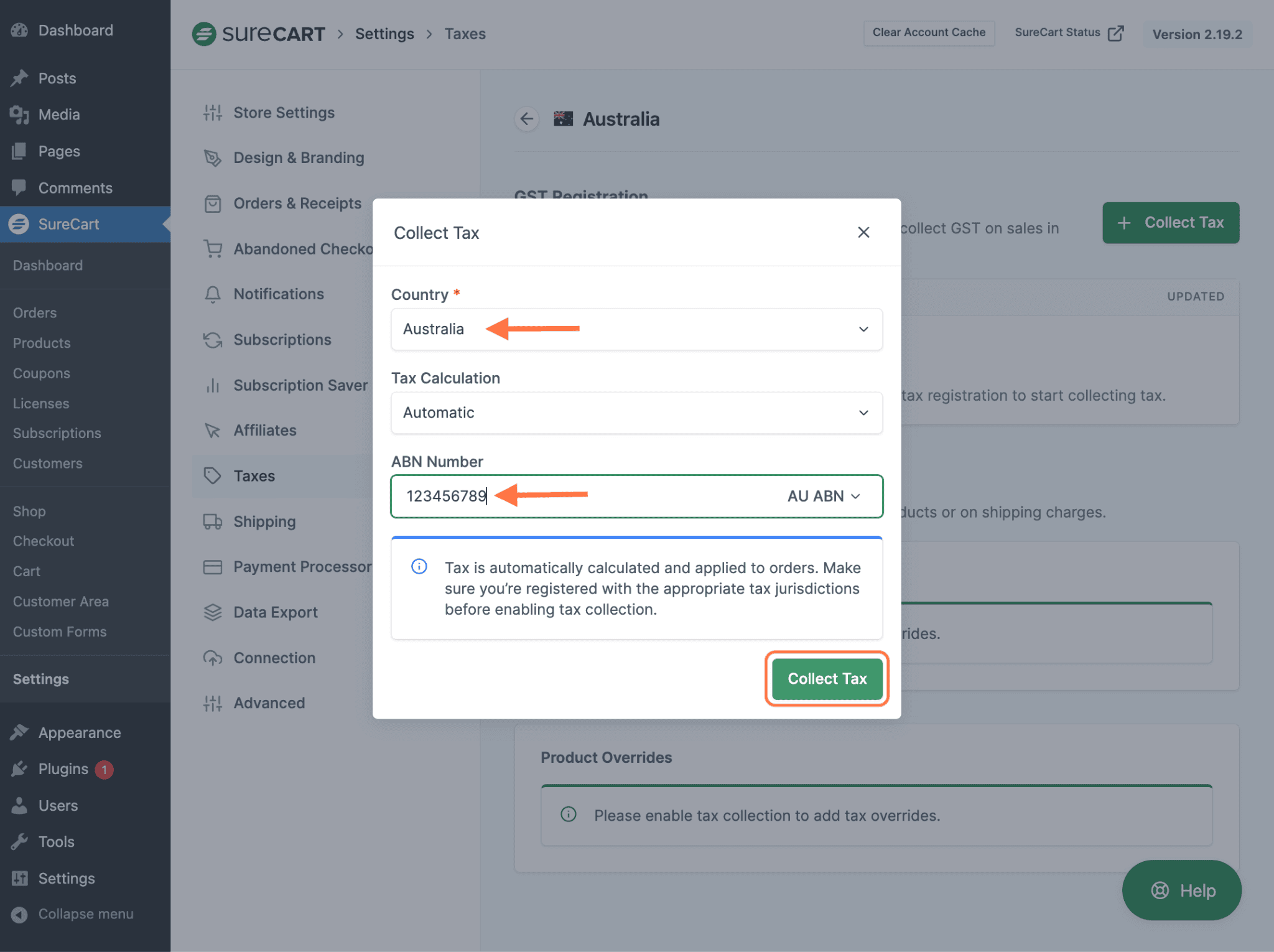Open SureCart Status external link
This screenshot has width=1274, height=952.
click(x=1067, y=32)
